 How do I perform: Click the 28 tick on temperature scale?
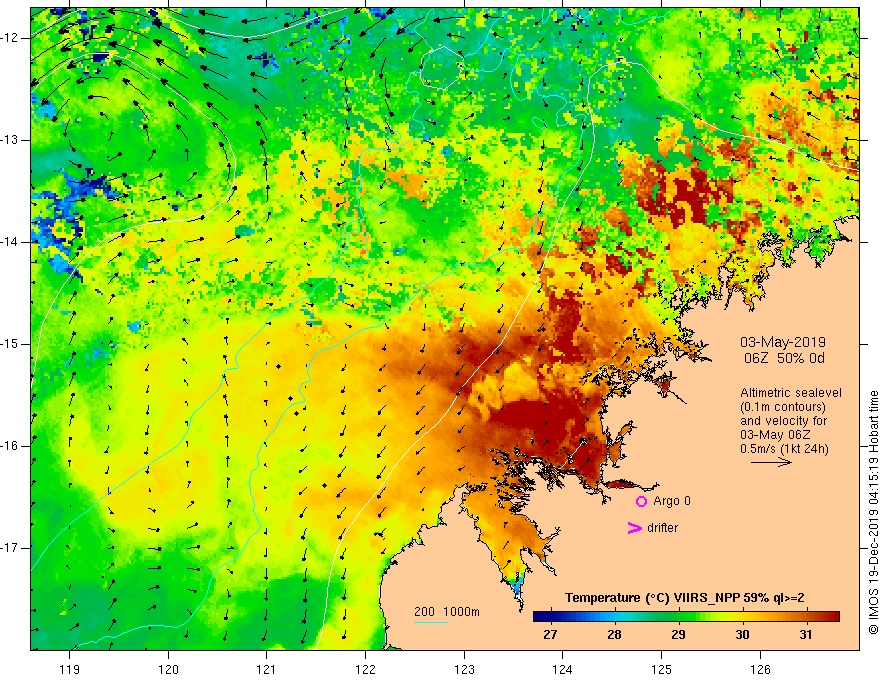coord(614,635)
